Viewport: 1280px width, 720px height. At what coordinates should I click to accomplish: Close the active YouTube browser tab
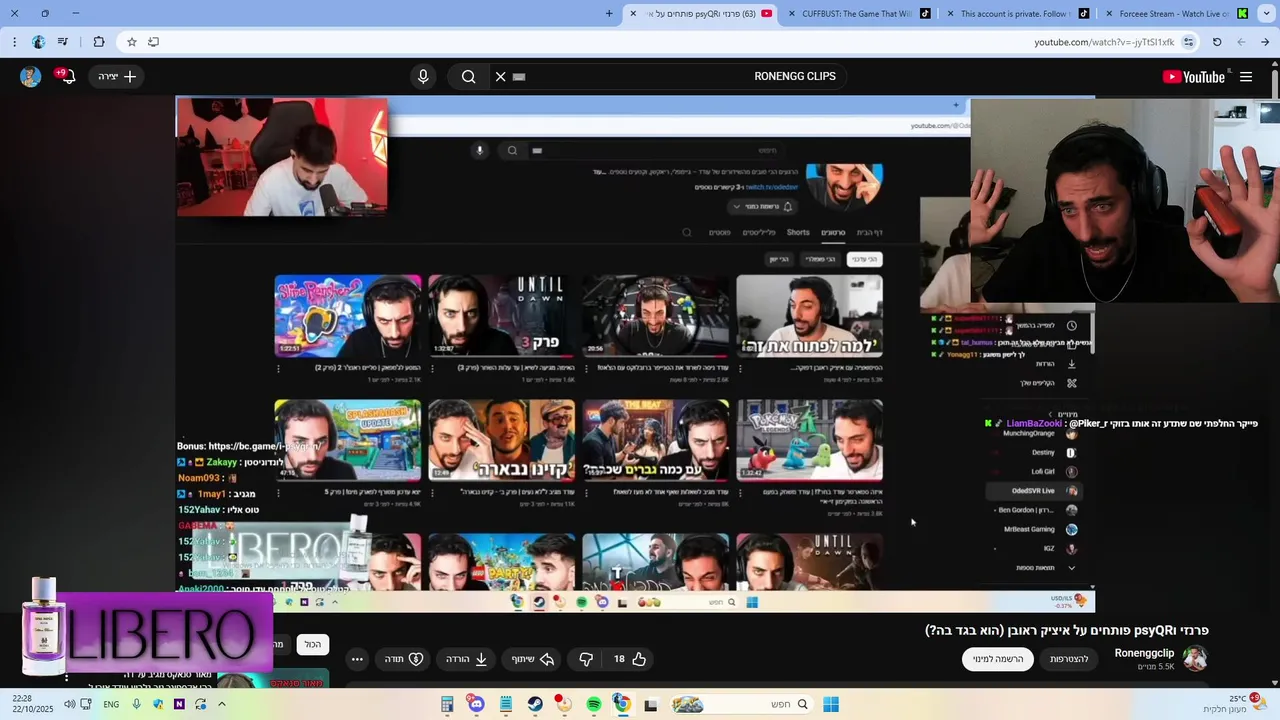pos(632,13)
